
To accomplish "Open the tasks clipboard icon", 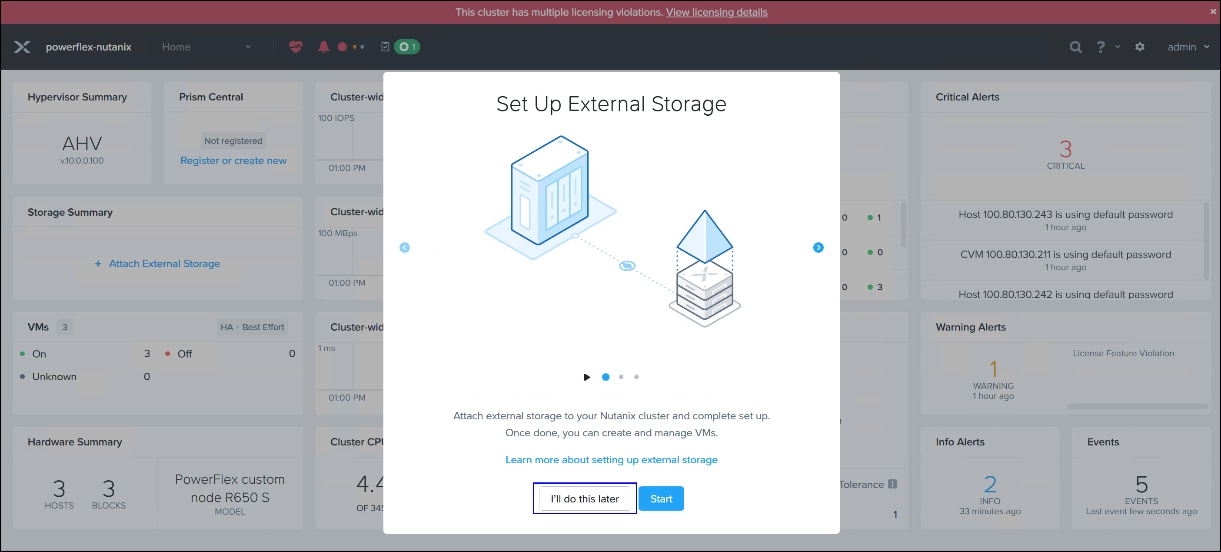I will (x=385, y=47).
